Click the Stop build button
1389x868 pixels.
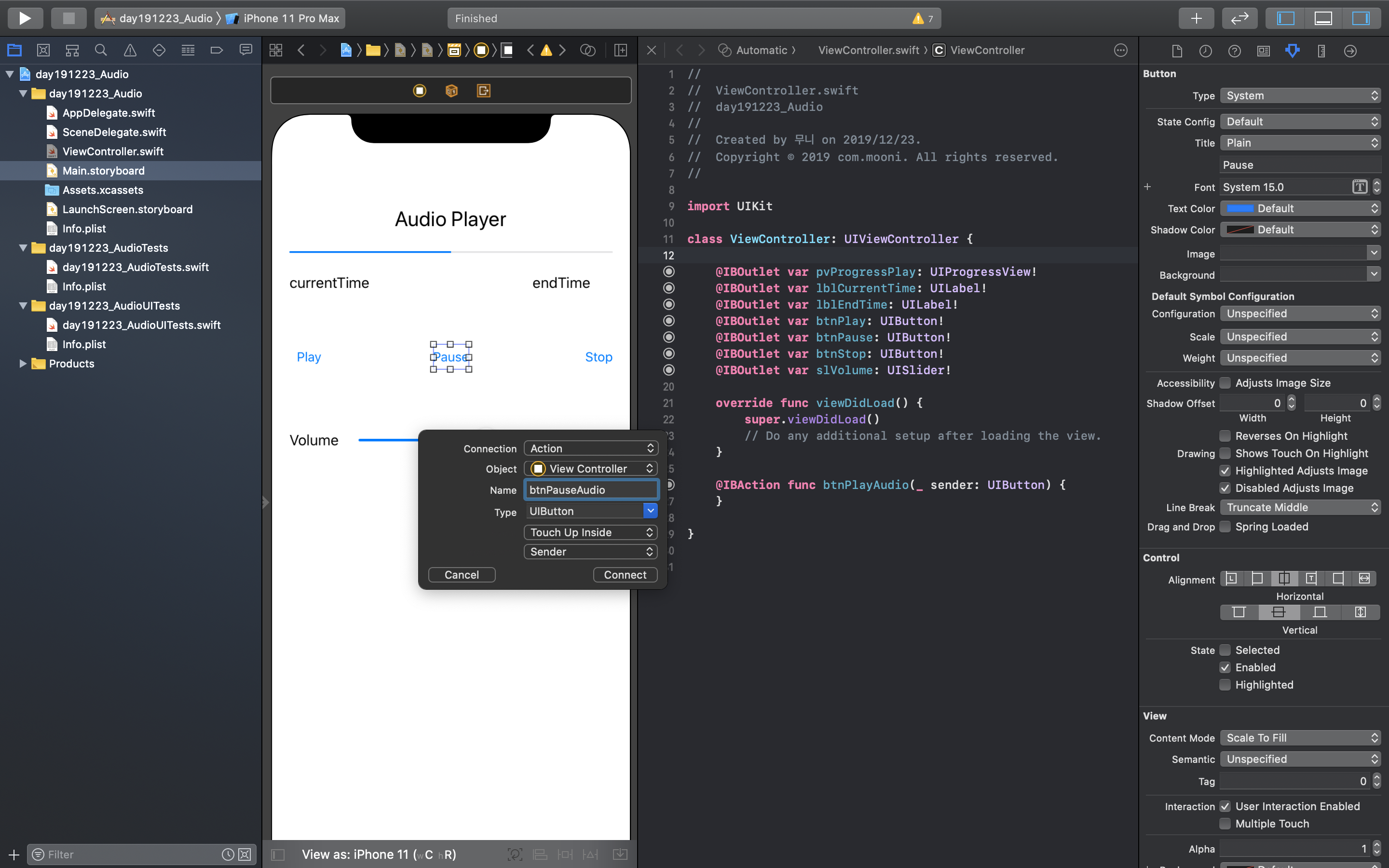(68, 18)
